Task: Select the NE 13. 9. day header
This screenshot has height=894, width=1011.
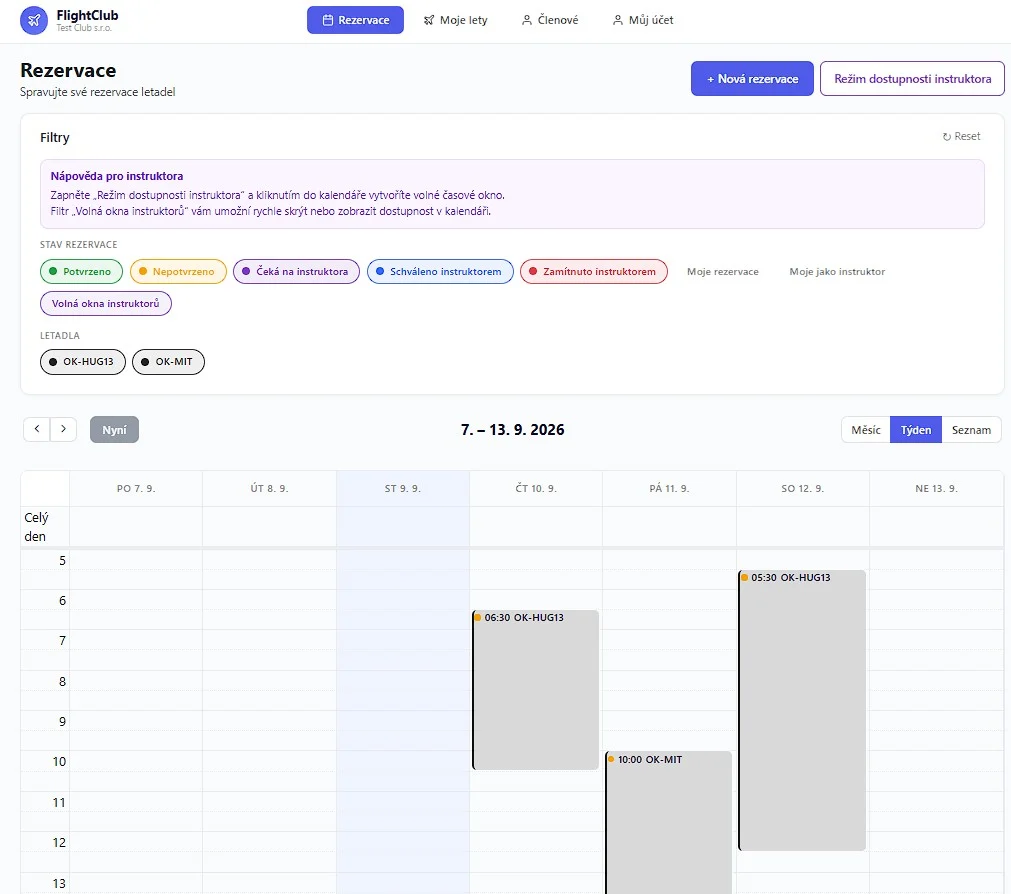Action: [936, 489]
